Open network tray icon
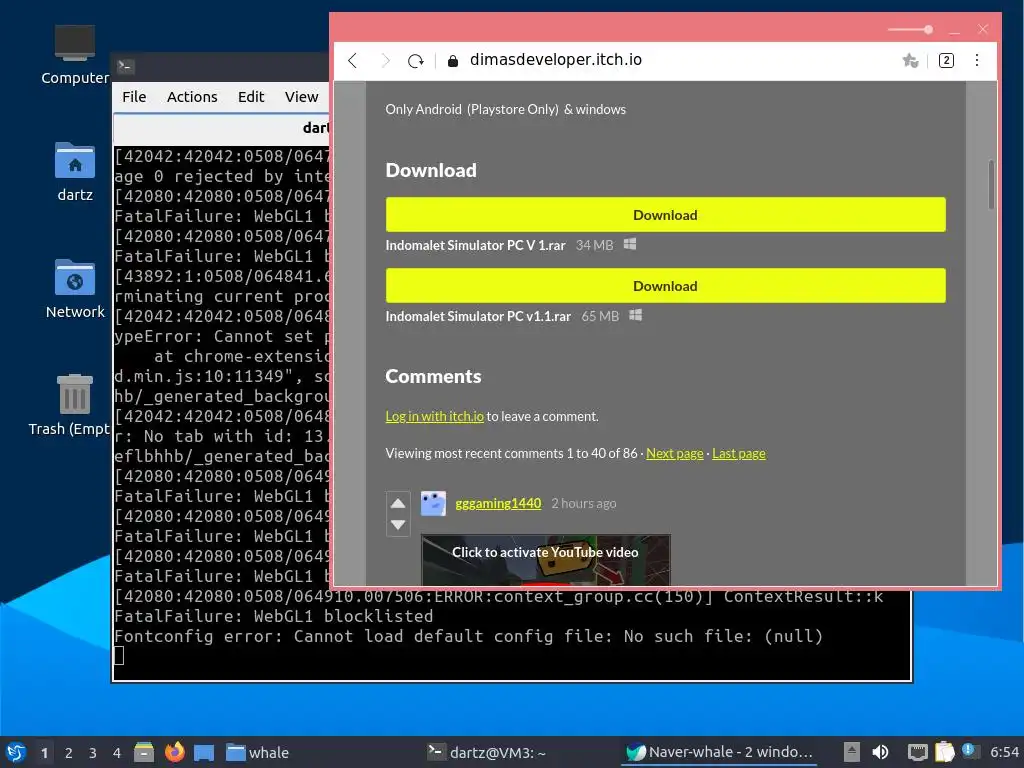The image size is (1024, 768). tap(918, 752)
